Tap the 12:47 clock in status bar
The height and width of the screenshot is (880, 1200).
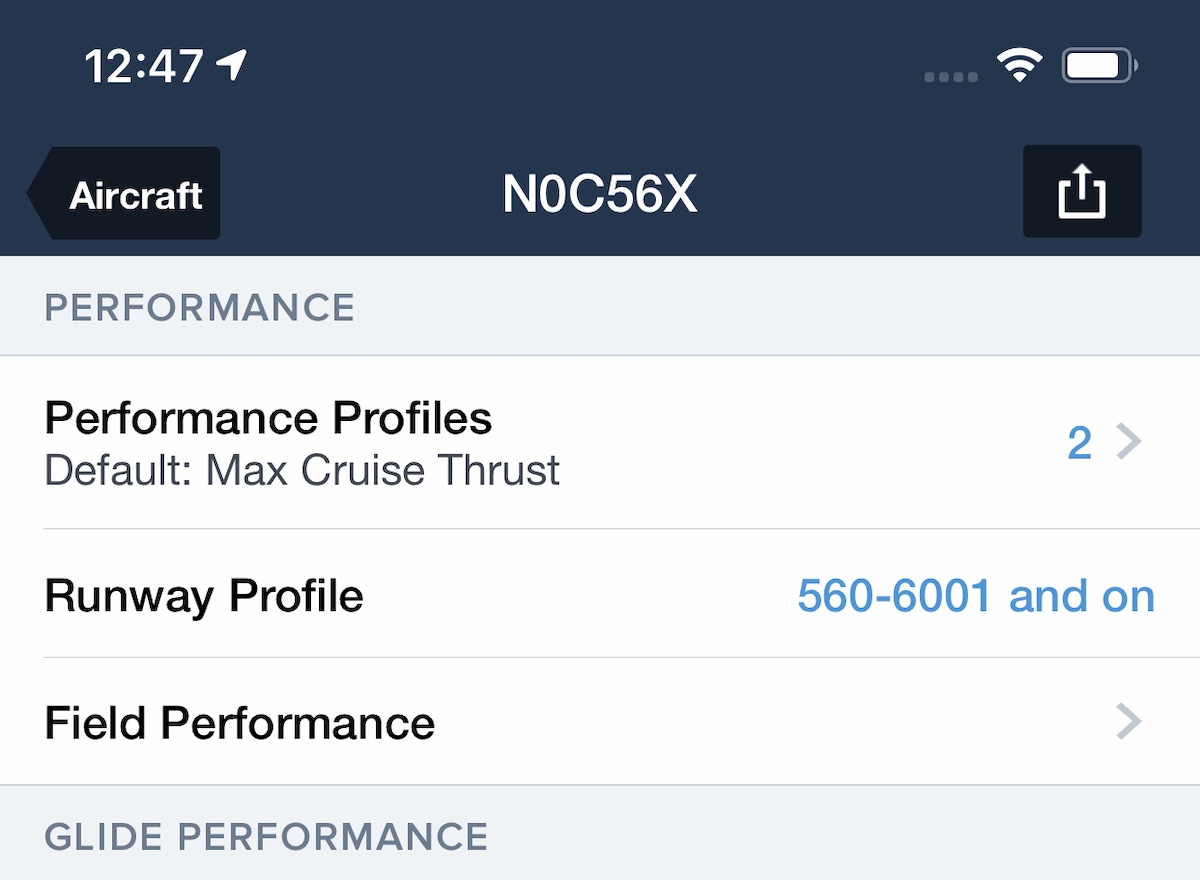coord(145,67)
